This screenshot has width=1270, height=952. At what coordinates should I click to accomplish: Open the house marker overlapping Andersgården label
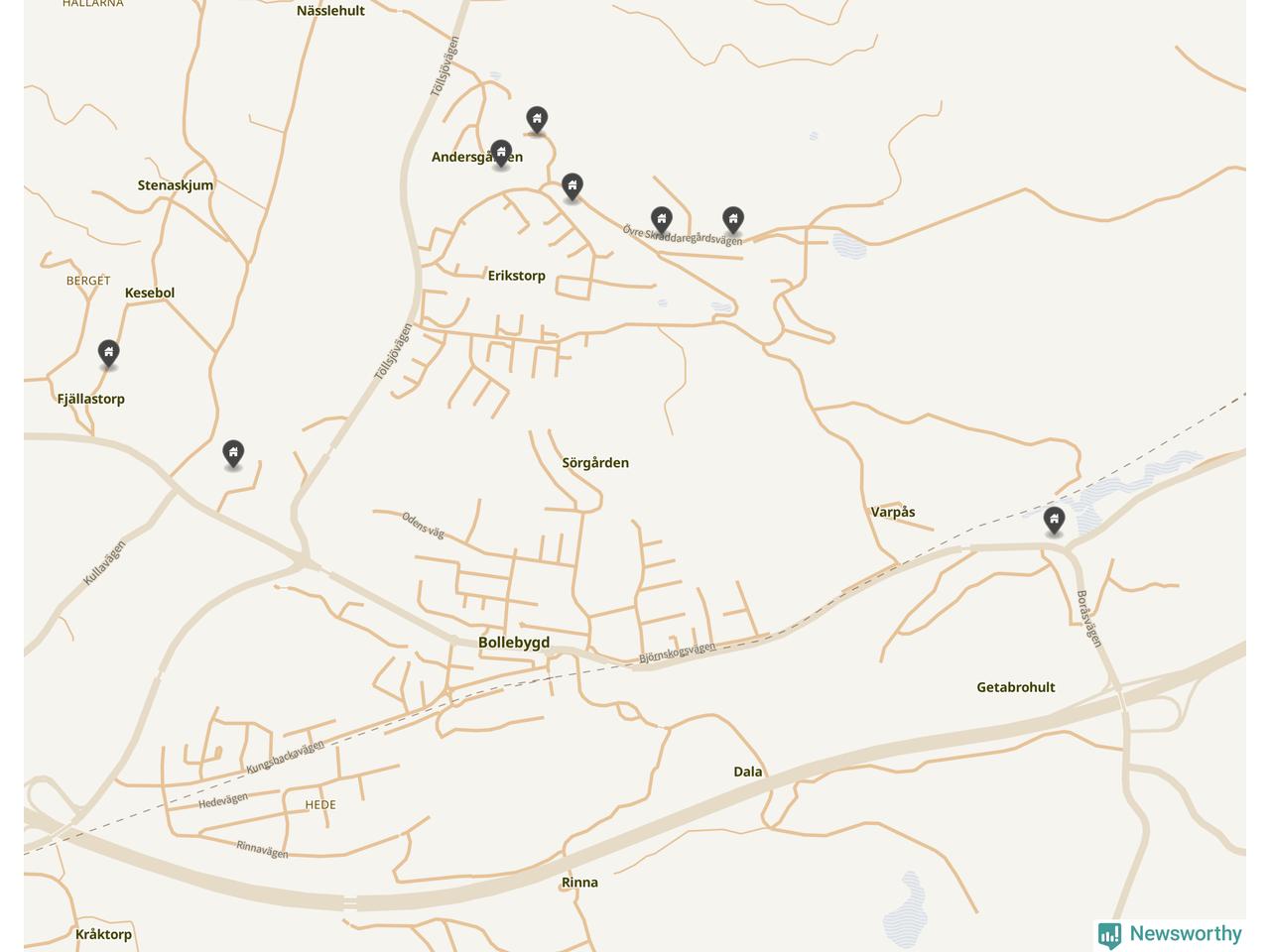point(501,154)
